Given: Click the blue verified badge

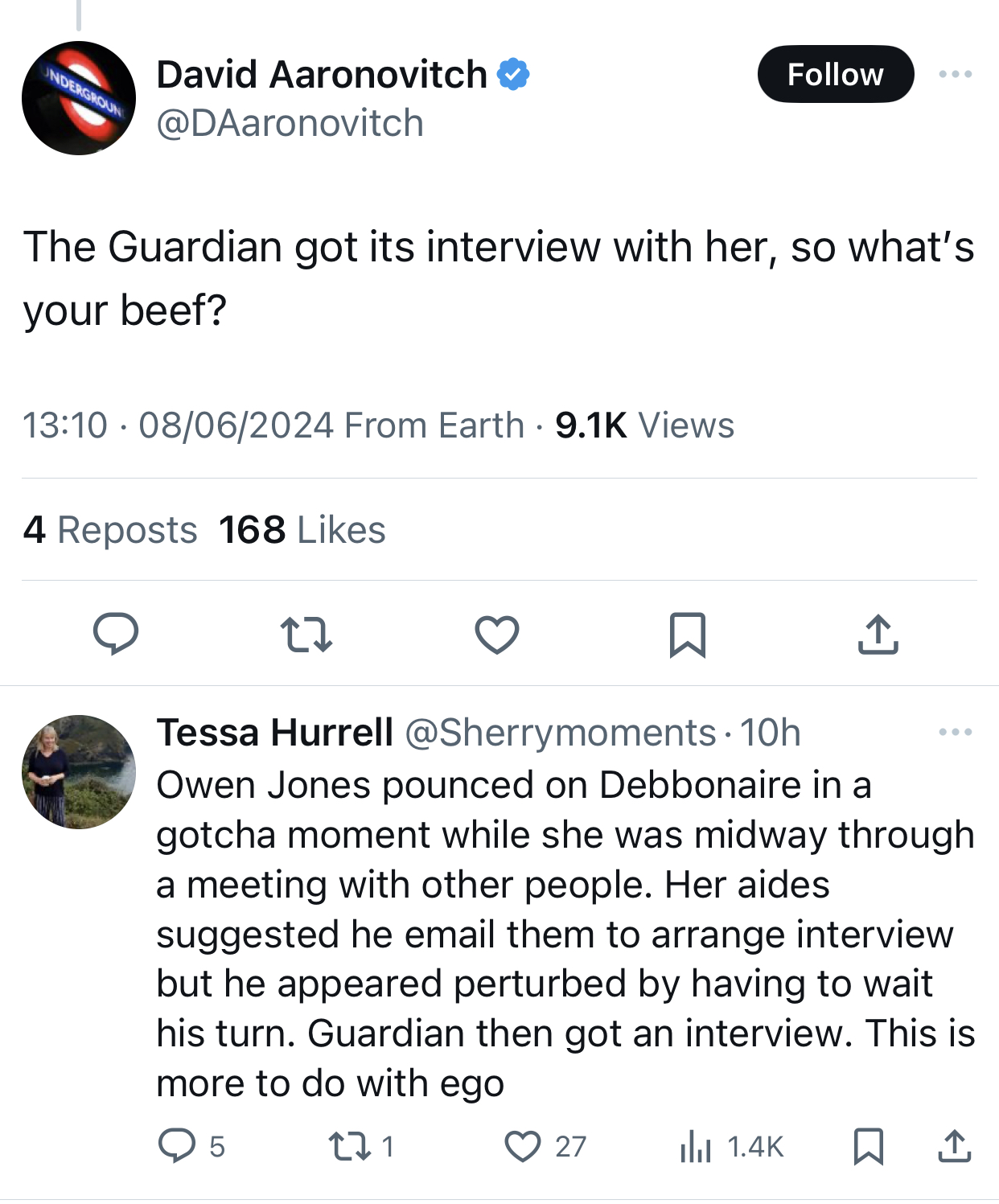Looking at the screenshot, I should pyautogui.click(x=513, y=74).
